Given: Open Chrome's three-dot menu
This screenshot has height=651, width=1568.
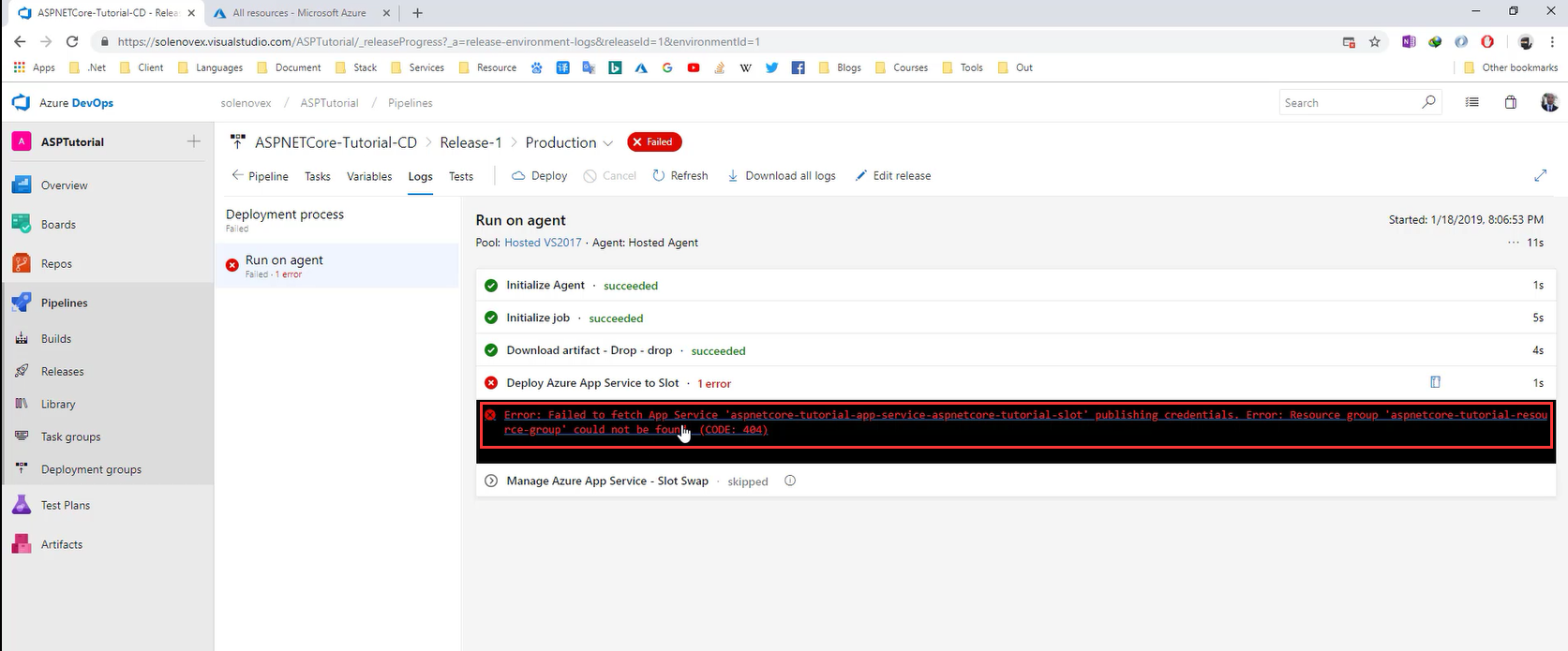Looking at the screenshot, I should (1551, 42).
